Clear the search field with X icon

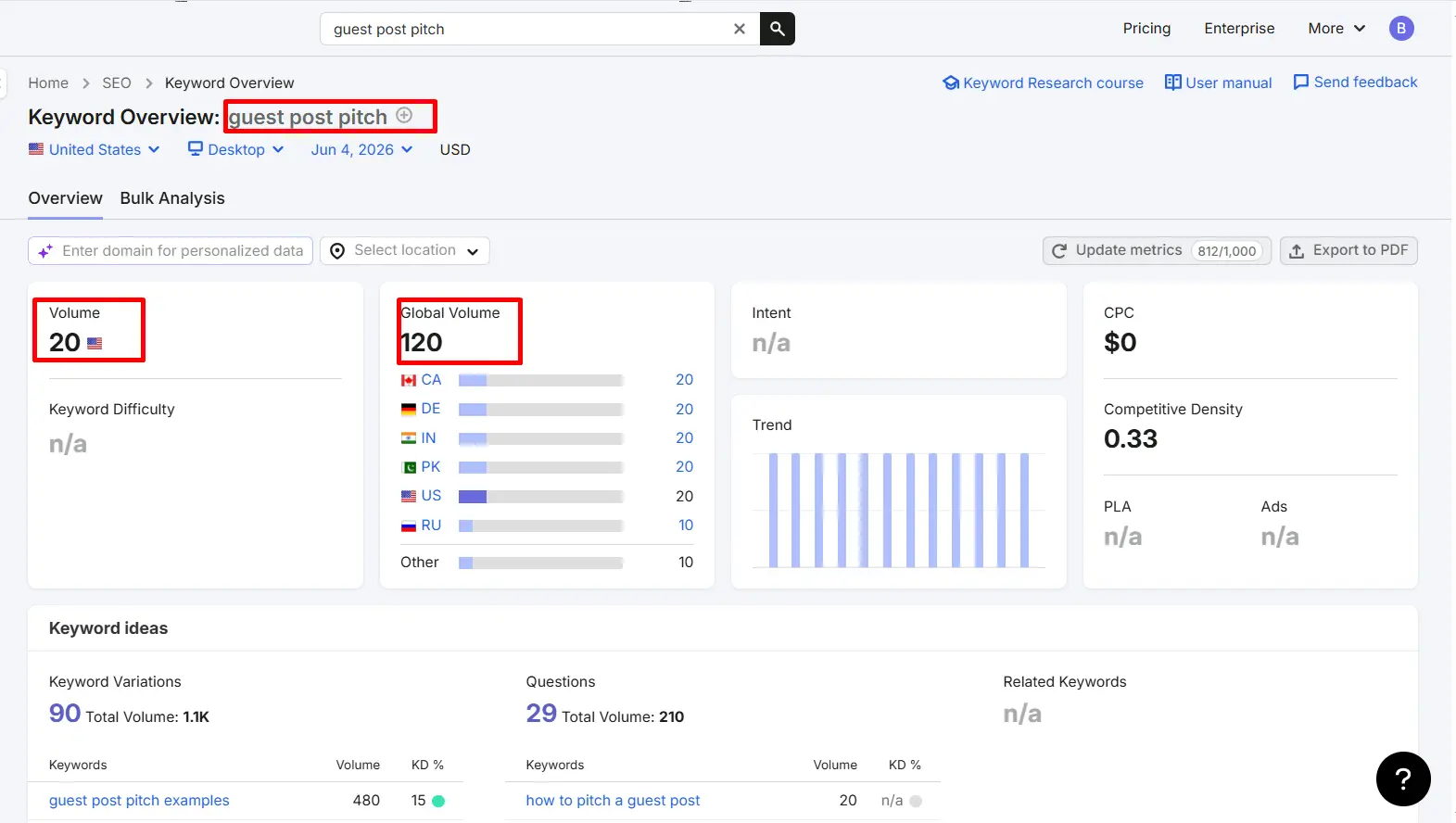coord(740,29)
